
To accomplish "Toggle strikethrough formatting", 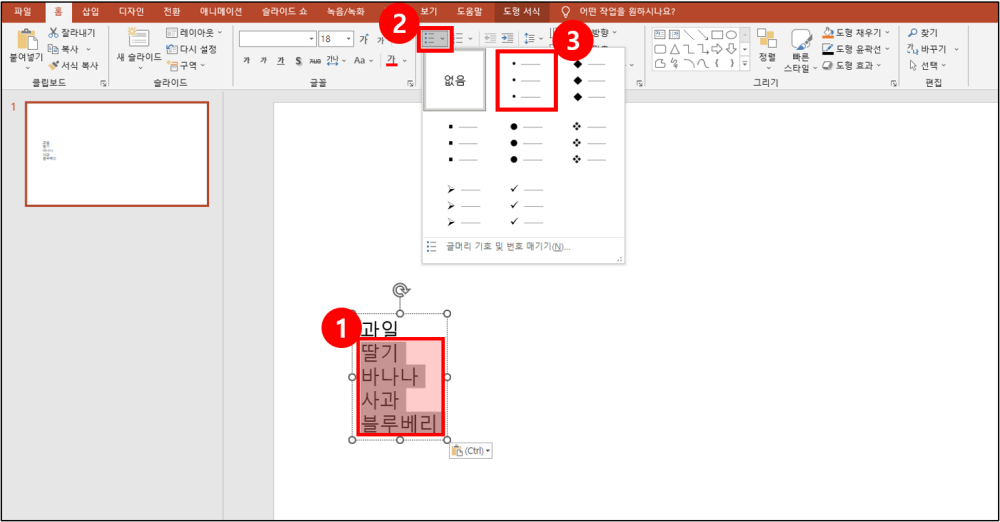I will coord(315,61).
